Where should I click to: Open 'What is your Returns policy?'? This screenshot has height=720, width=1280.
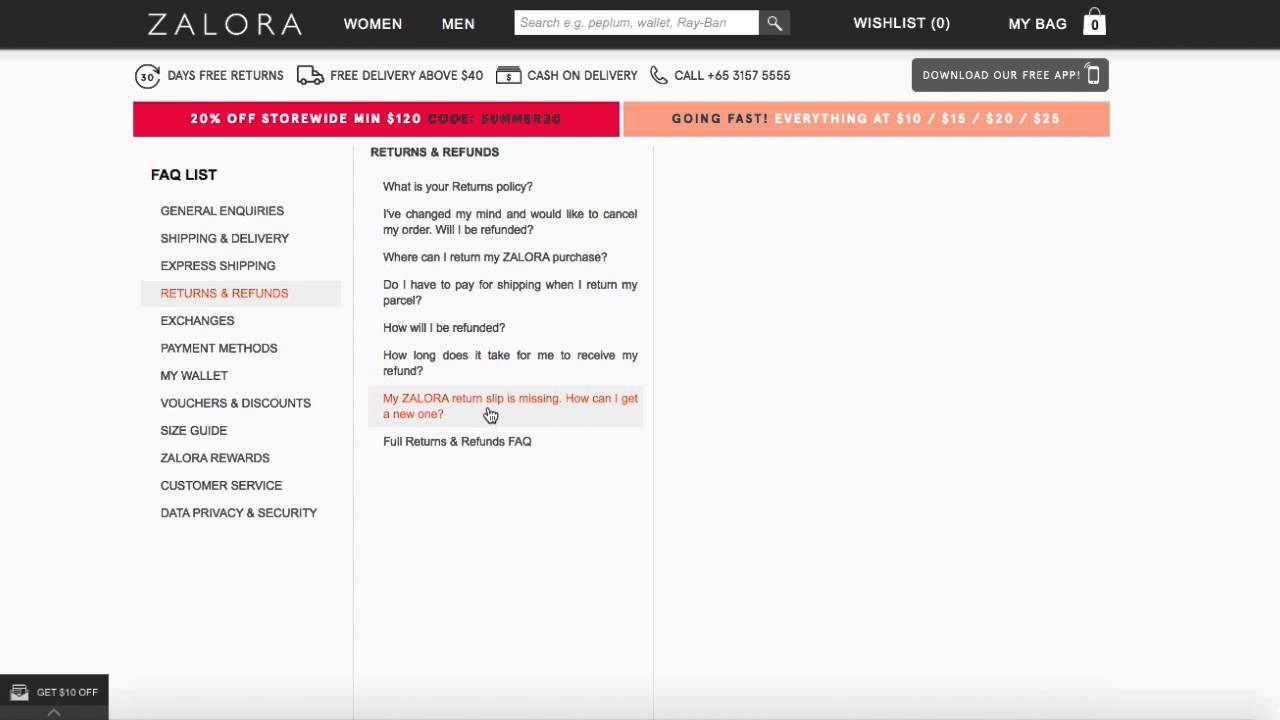tap(457, 187)
